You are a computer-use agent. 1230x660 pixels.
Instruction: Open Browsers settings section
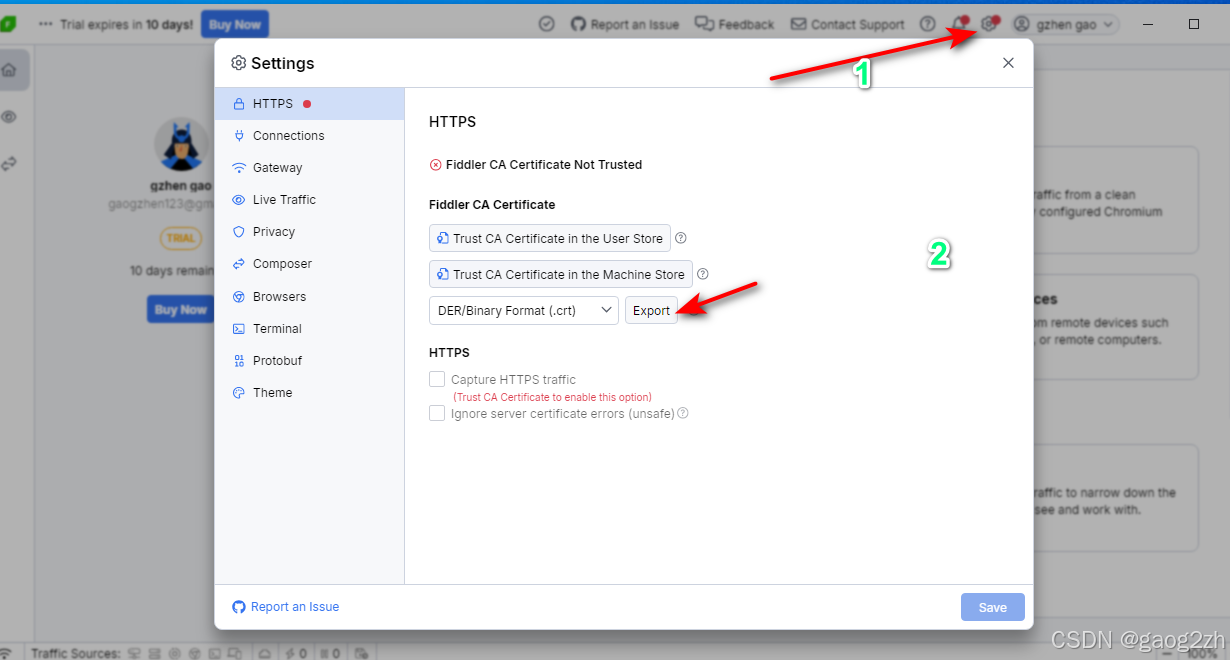pyautogui.click(x=310, y=296)
